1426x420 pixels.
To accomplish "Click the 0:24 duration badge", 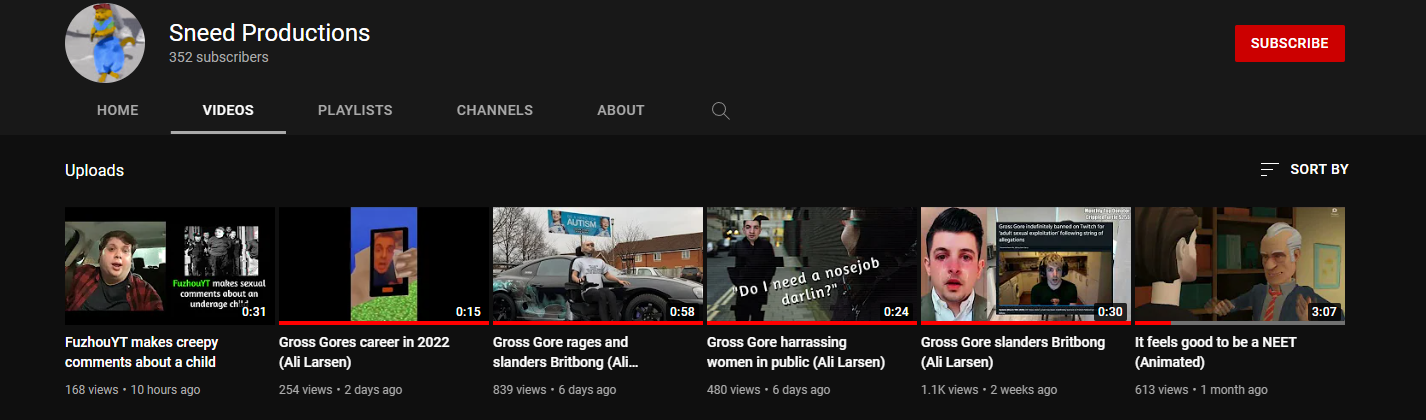I will click(896, 311).
